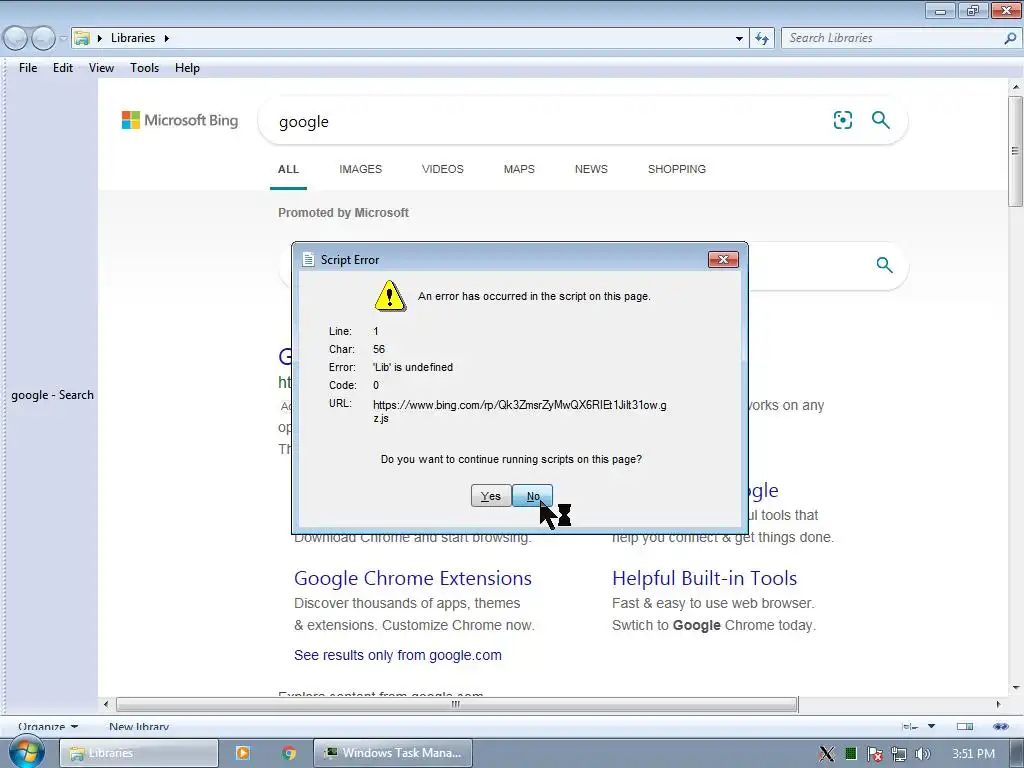Click the second search magnifier behind the dialog

click(884, 264)
